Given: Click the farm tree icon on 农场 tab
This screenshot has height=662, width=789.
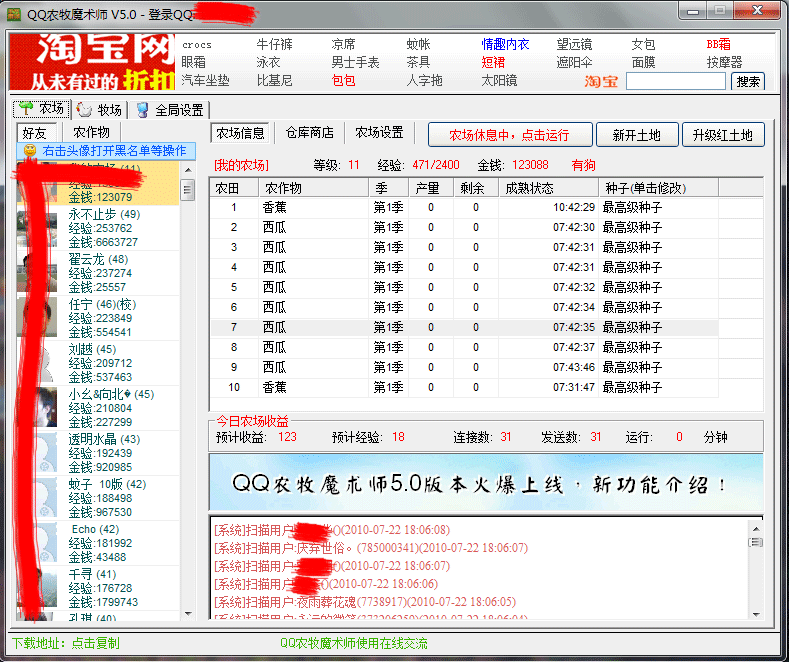Looking at the screenshot, I should pos(26,109).
